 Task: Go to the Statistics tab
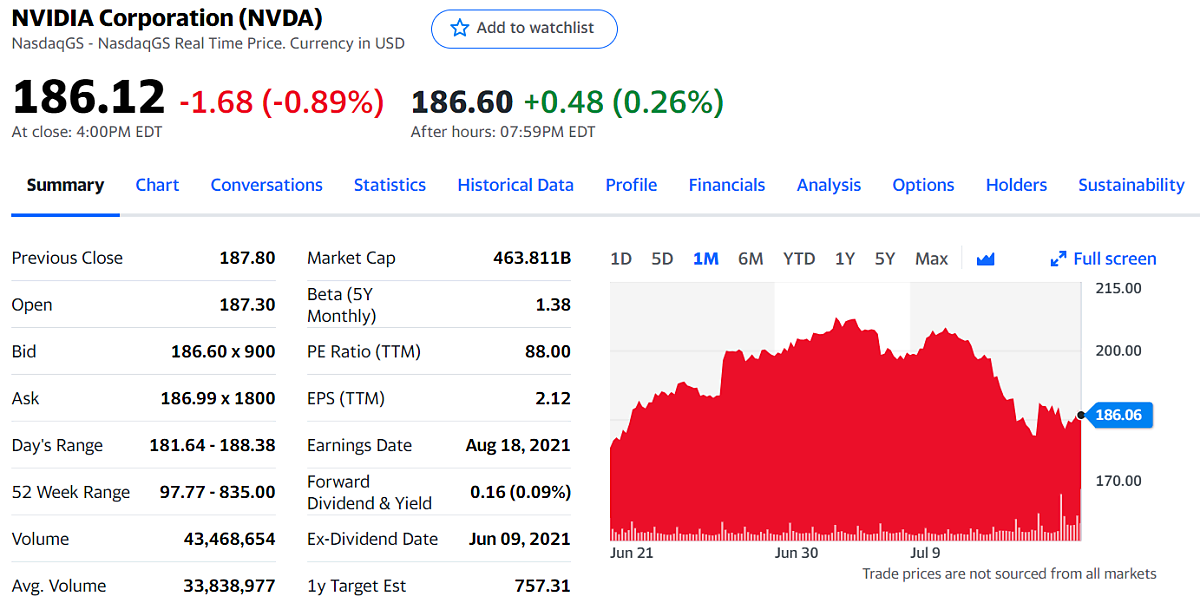coord(390,185)
